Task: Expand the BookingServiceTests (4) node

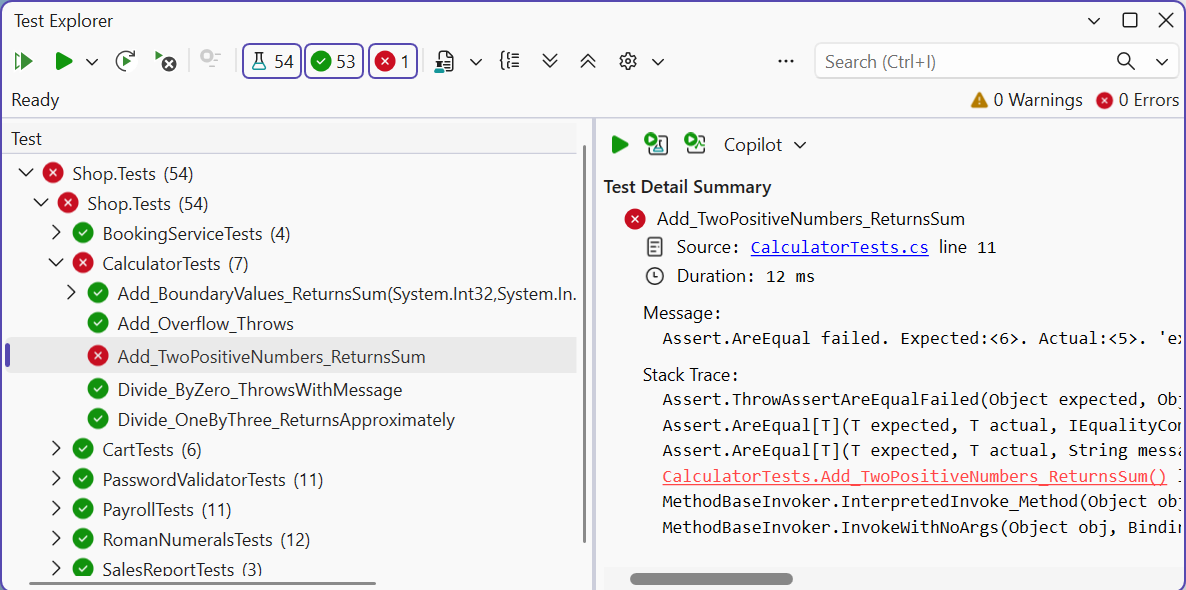Action: (x=56, y=233)
